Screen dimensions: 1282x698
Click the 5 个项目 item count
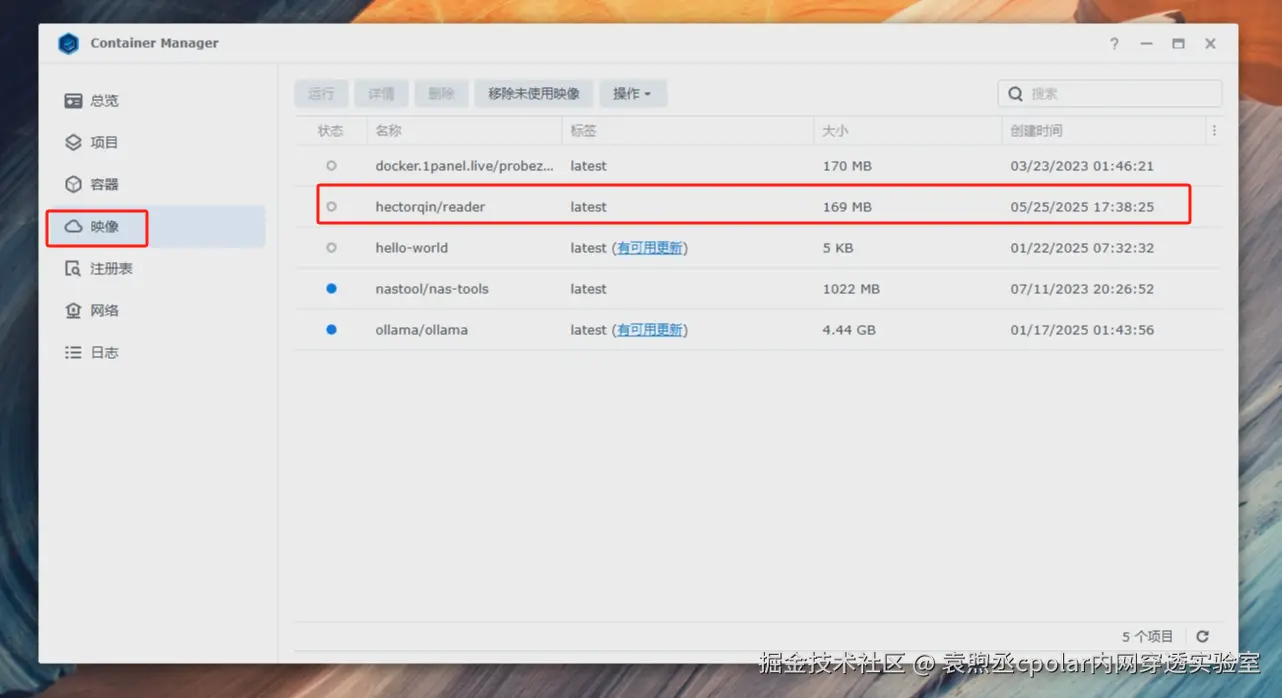click(x=1147, y=636)
